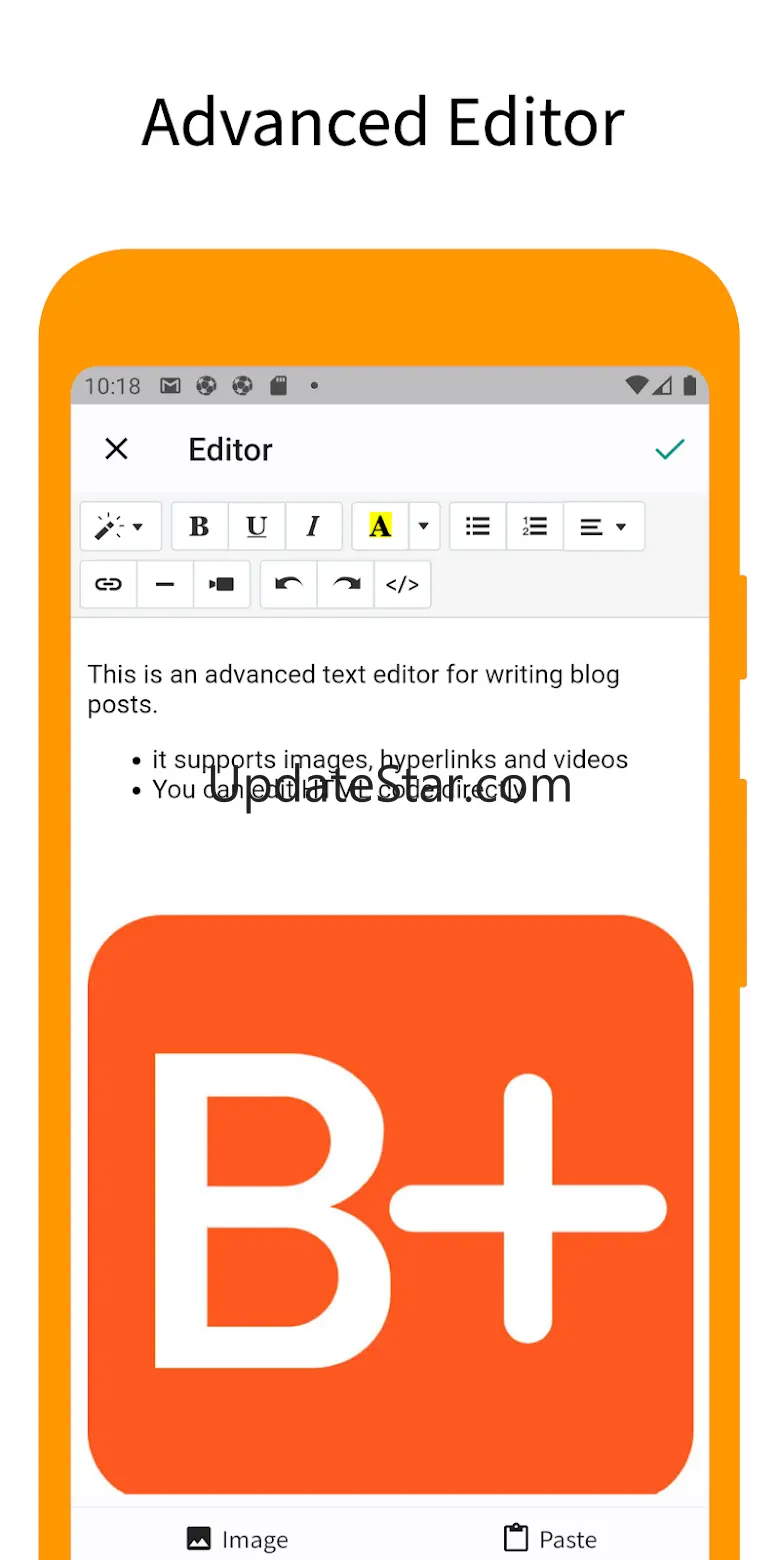The height and width of the screenshot is (1560, 780).
Task: Tap the SD card icon in status bar
Action: pos(278,385)
